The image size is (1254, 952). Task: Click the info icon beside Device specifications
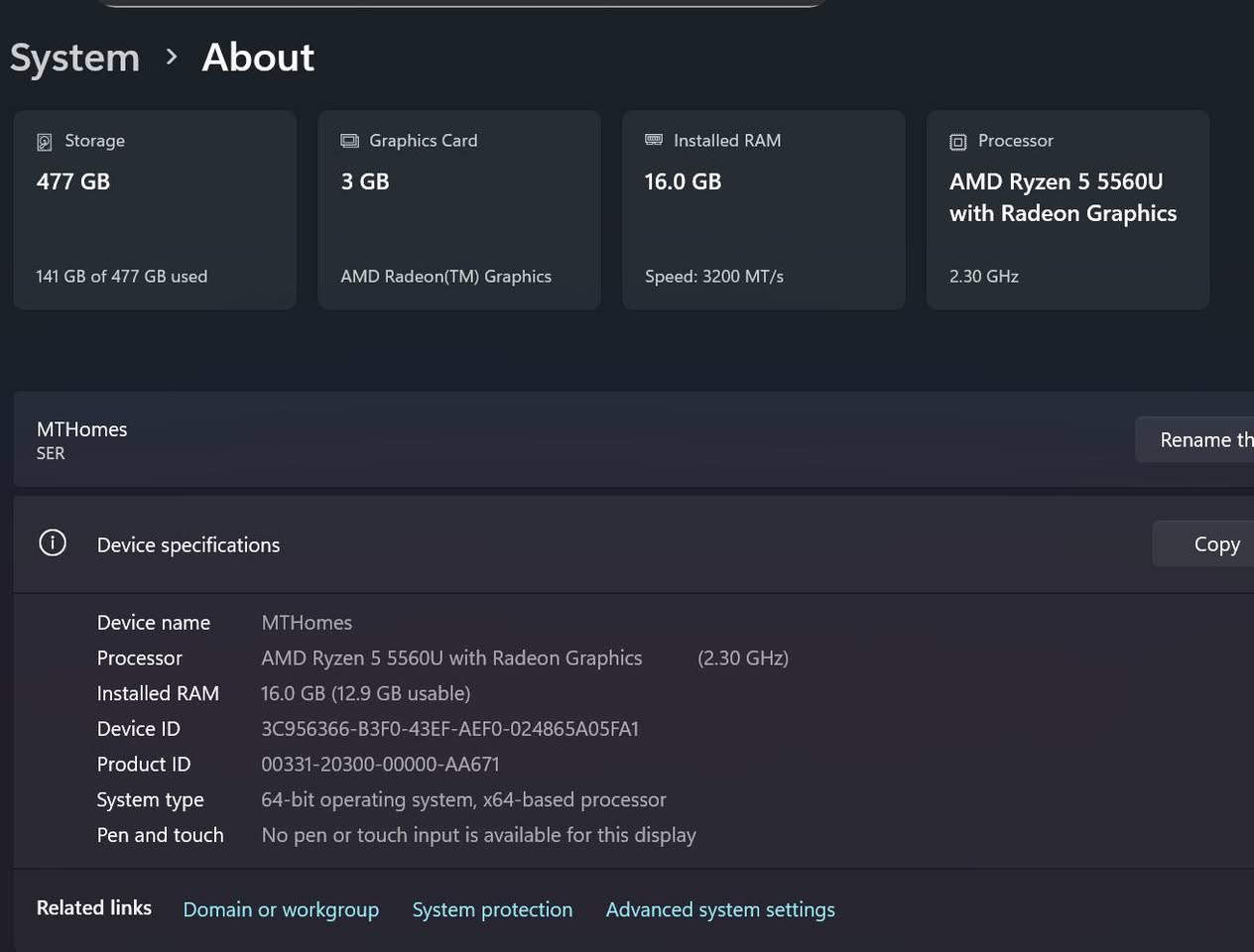pos(52,542)
